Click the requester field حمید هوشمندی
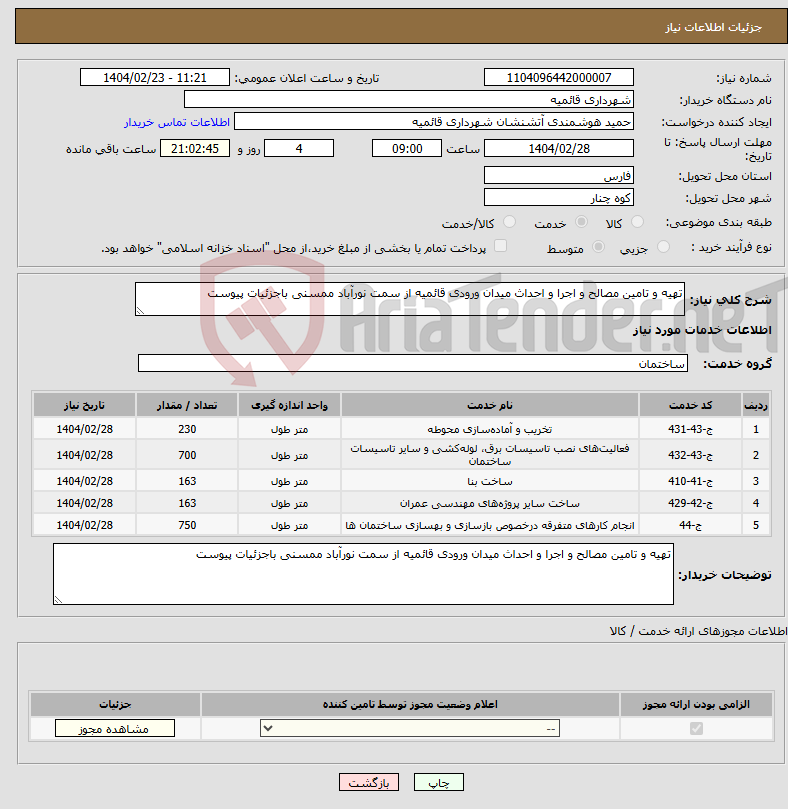The height and width of the screenshot is (809, 788). pos(433,122)
